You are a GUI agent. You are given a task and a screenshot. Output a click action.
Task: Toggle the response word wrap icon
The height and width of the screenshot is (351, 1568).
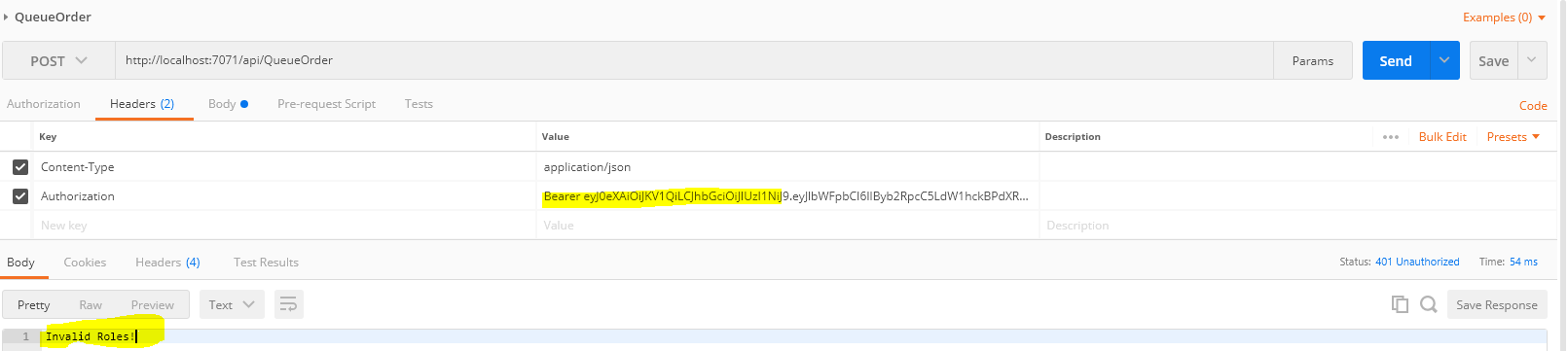point(288,304)
